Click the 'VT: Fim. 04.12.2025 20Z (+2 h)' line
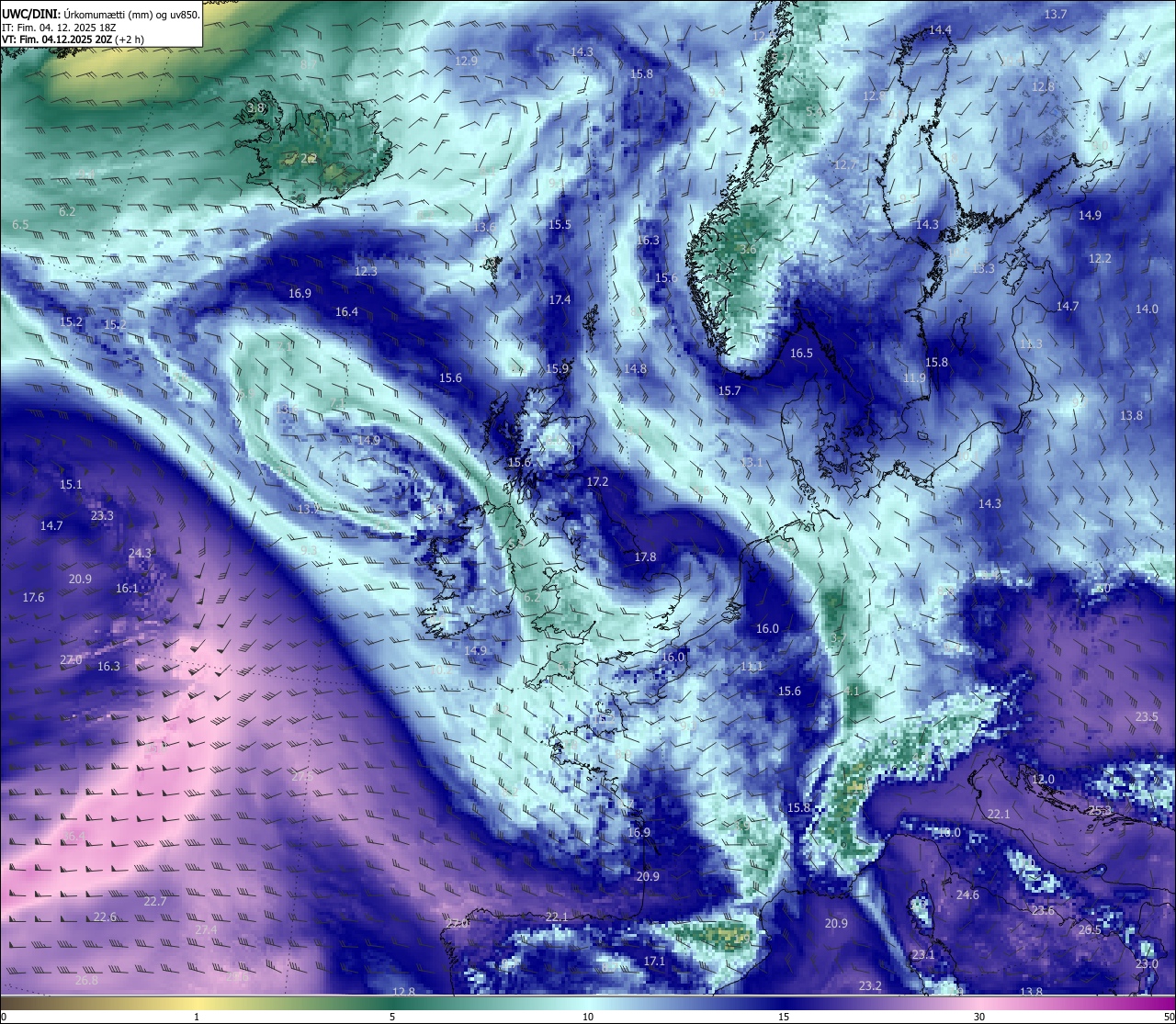Screen dimensions: 1176x1024 pos(73,39)
